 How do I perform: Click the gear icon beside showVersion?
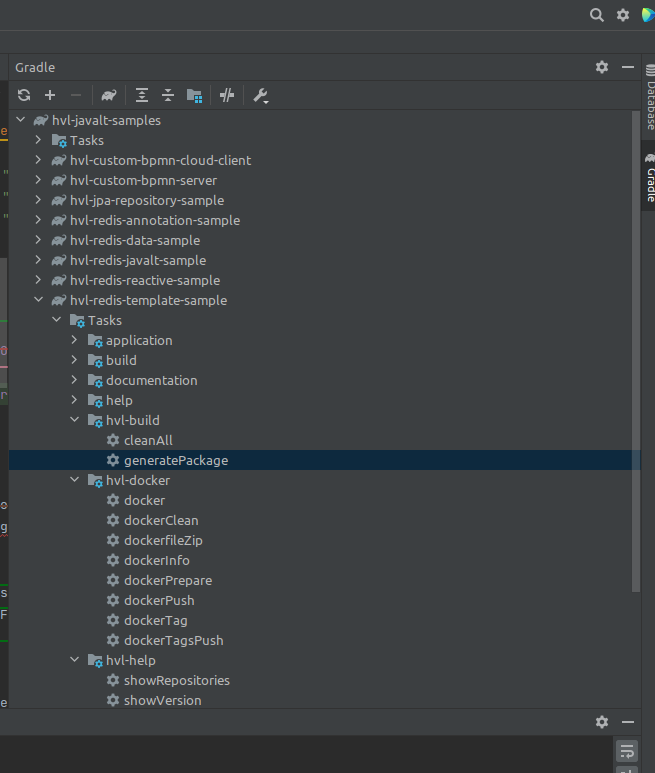pos(113,700)
